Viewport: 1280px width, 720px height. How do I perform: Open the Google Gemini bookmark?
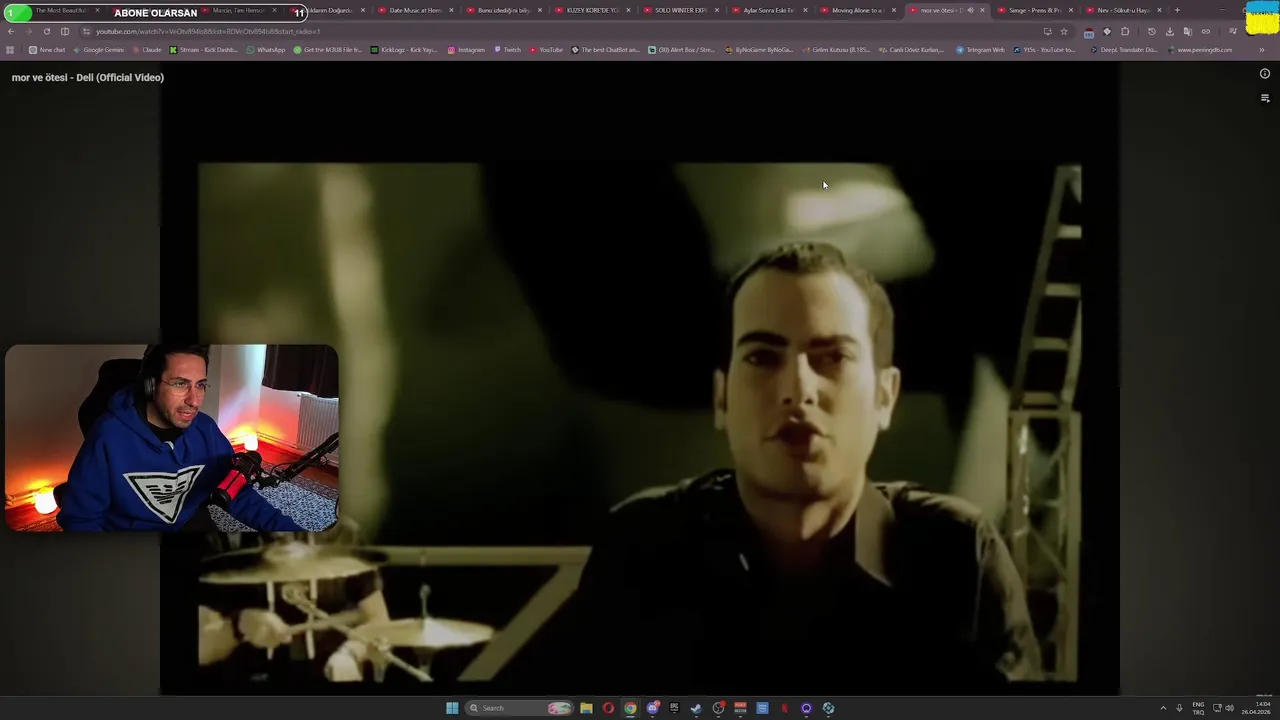coord(98,50)
